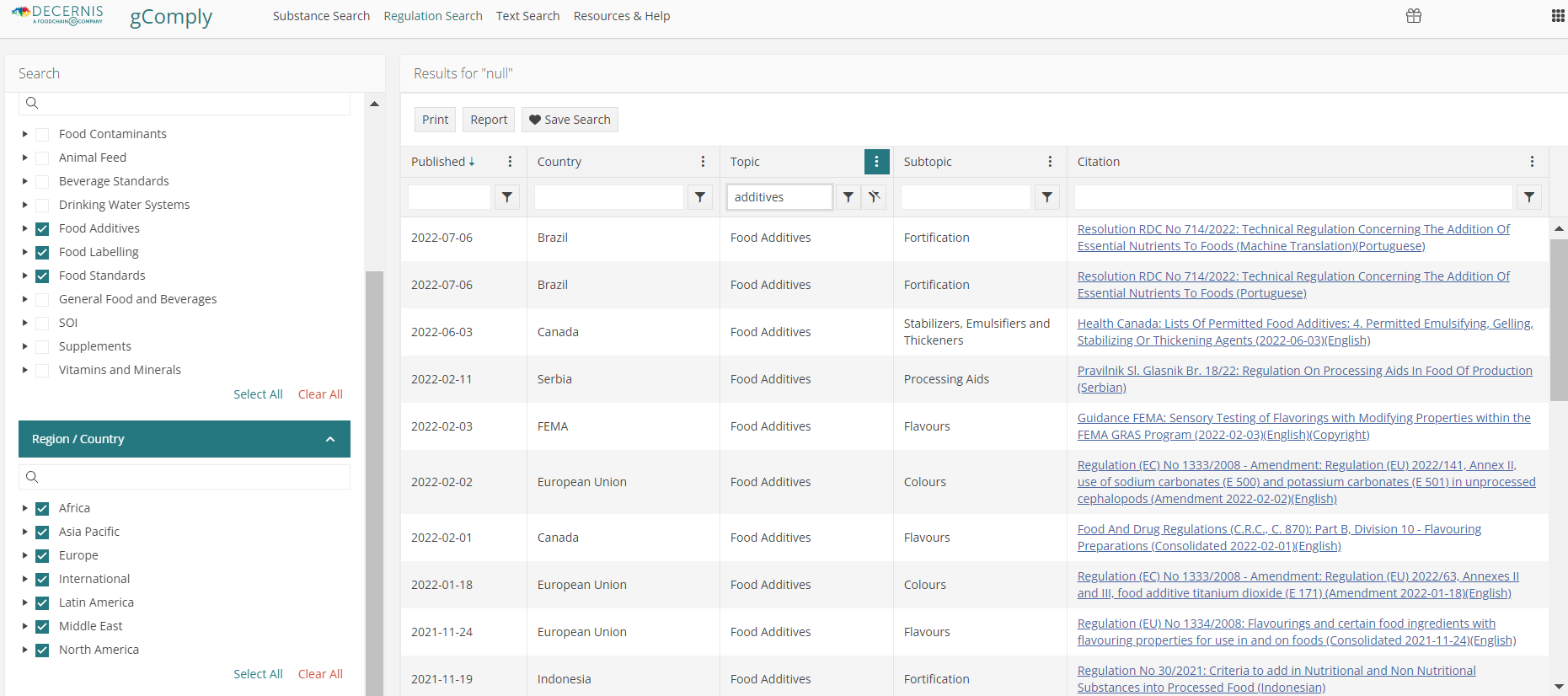The width and height of the screenshot is (1568, 696).
Task: Expand the Supplements tree node
Action: coord(24,346)
